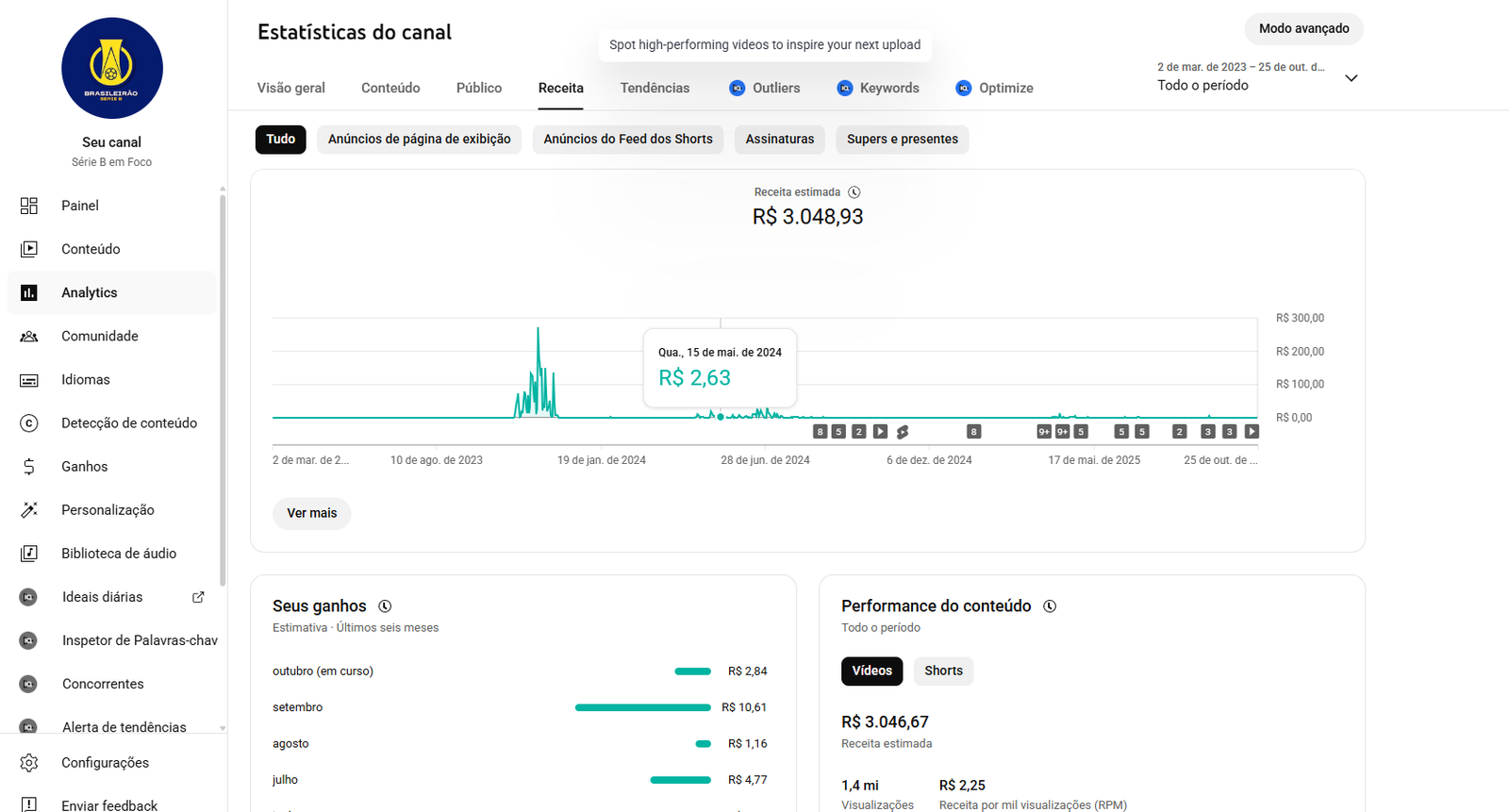Image resolution: width=1509 pixels, height=812 pixels.
Task: Open Ideais diárias external link
Action: tap(198, 597)
